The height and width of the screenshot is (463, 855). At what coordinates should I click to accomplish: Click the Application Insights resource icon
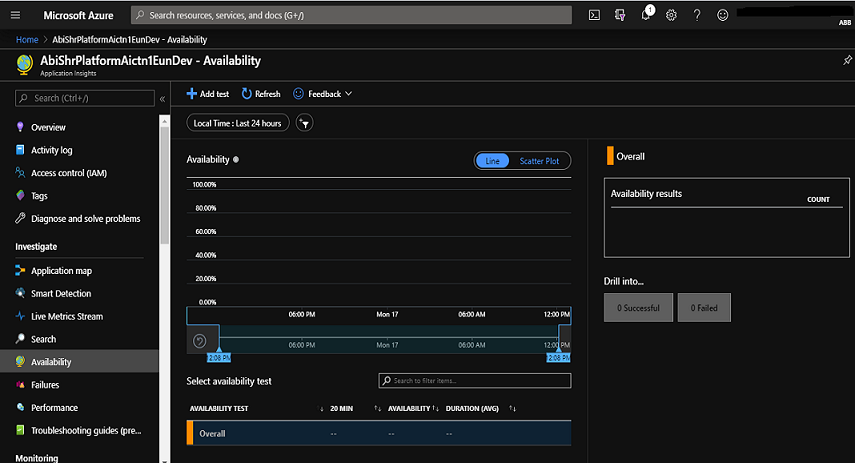(25, 64)
